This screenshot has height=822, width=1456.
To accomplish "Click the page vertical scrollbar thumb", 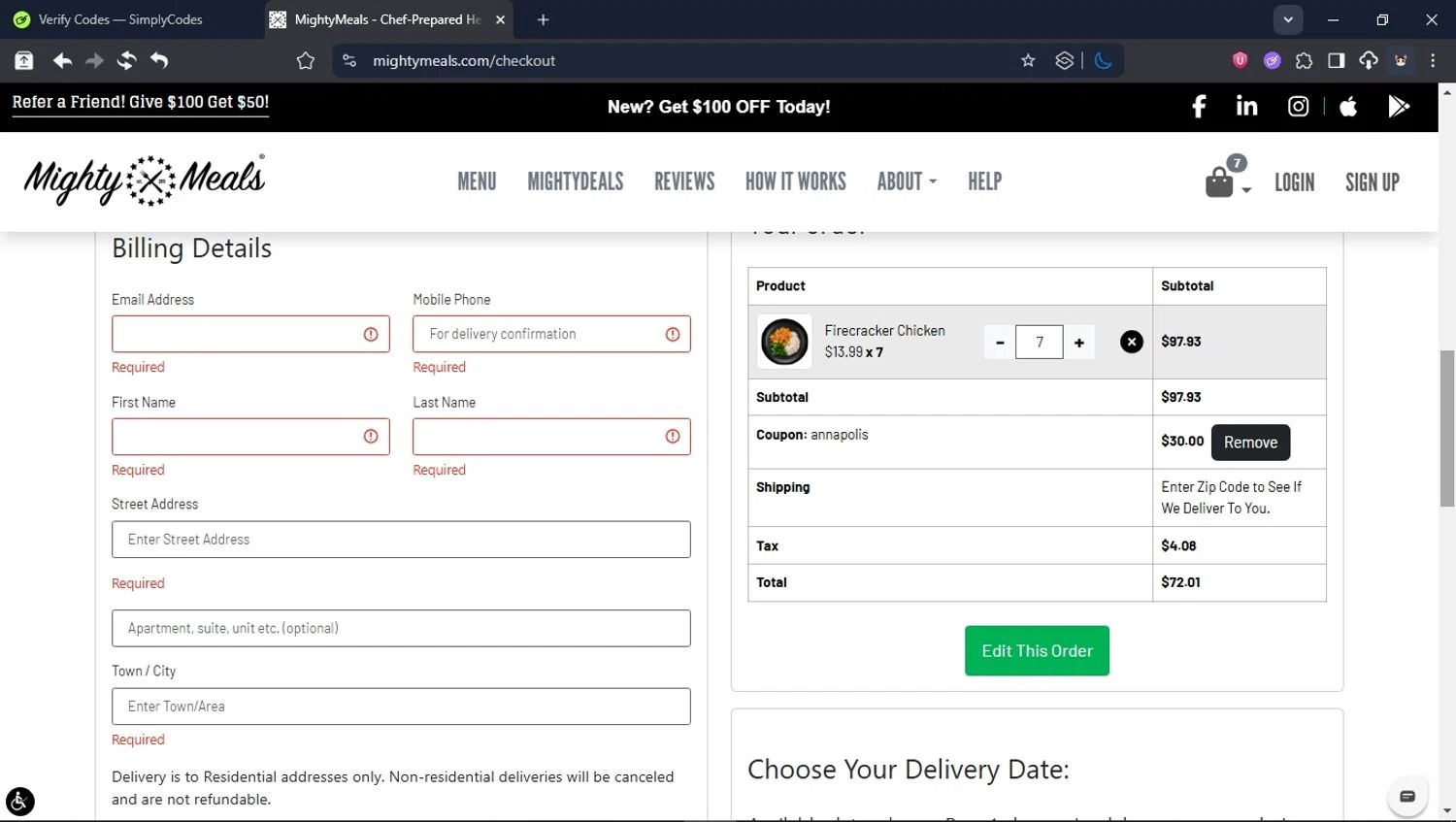I will tap(1447, 428).
